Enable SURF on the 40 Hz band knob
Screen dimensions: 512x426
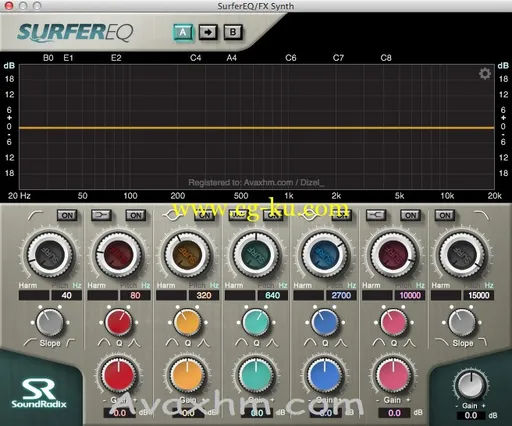point(49,255)
